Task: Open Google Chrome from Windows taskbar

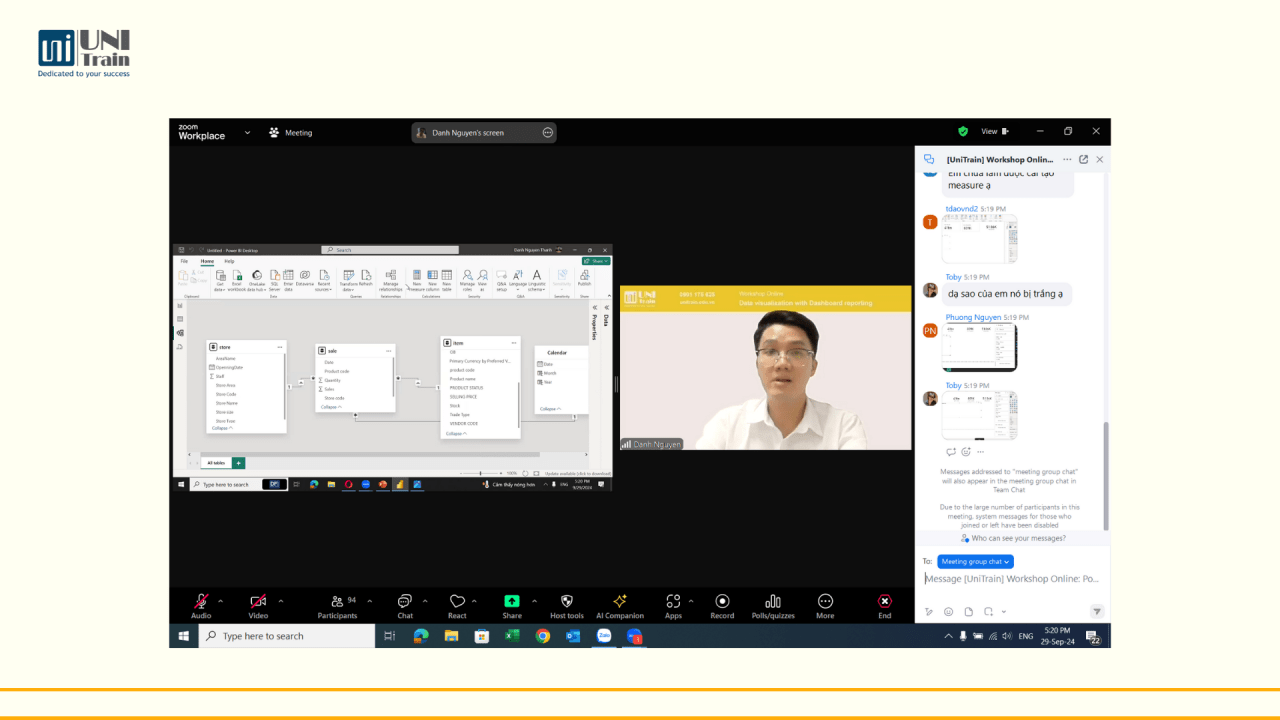Action: pos(543,636)
